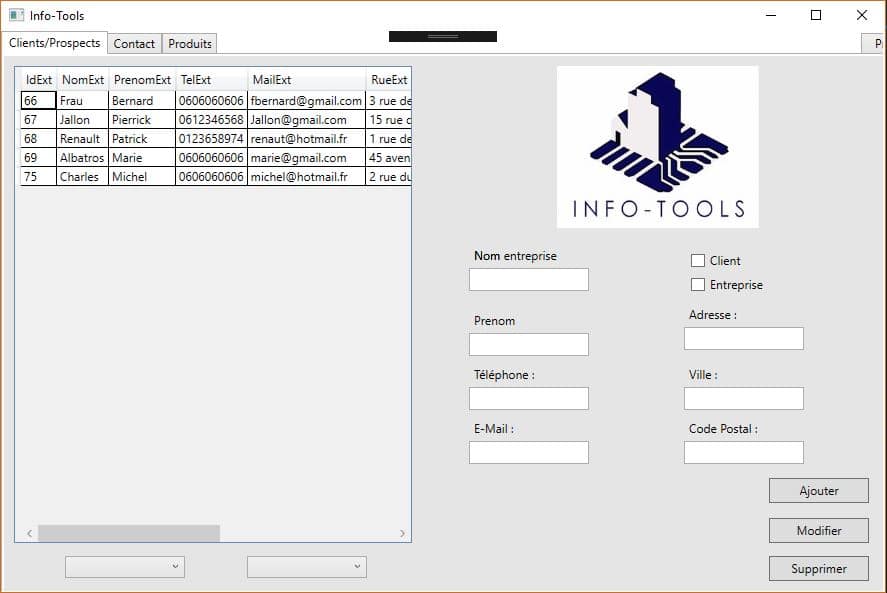Select the 0123658974 phone cell

point(212,139)
